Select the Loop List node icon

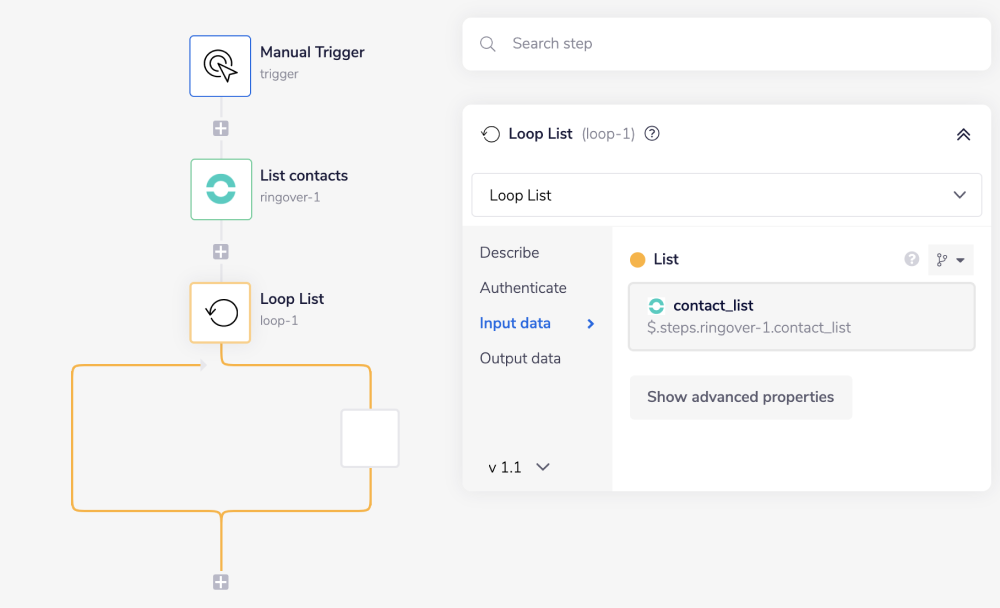[221, 313]
